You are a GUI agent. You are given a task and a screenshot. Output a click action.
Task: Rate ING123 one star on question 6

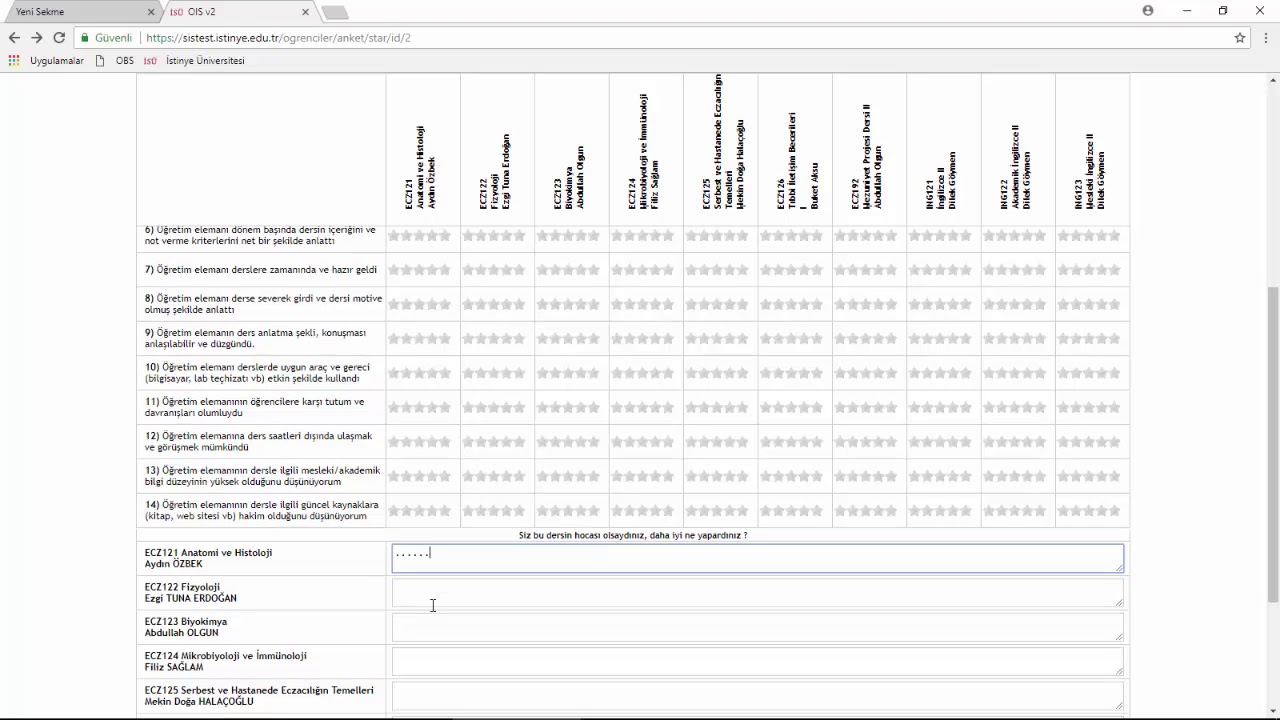click(1063, 236)
